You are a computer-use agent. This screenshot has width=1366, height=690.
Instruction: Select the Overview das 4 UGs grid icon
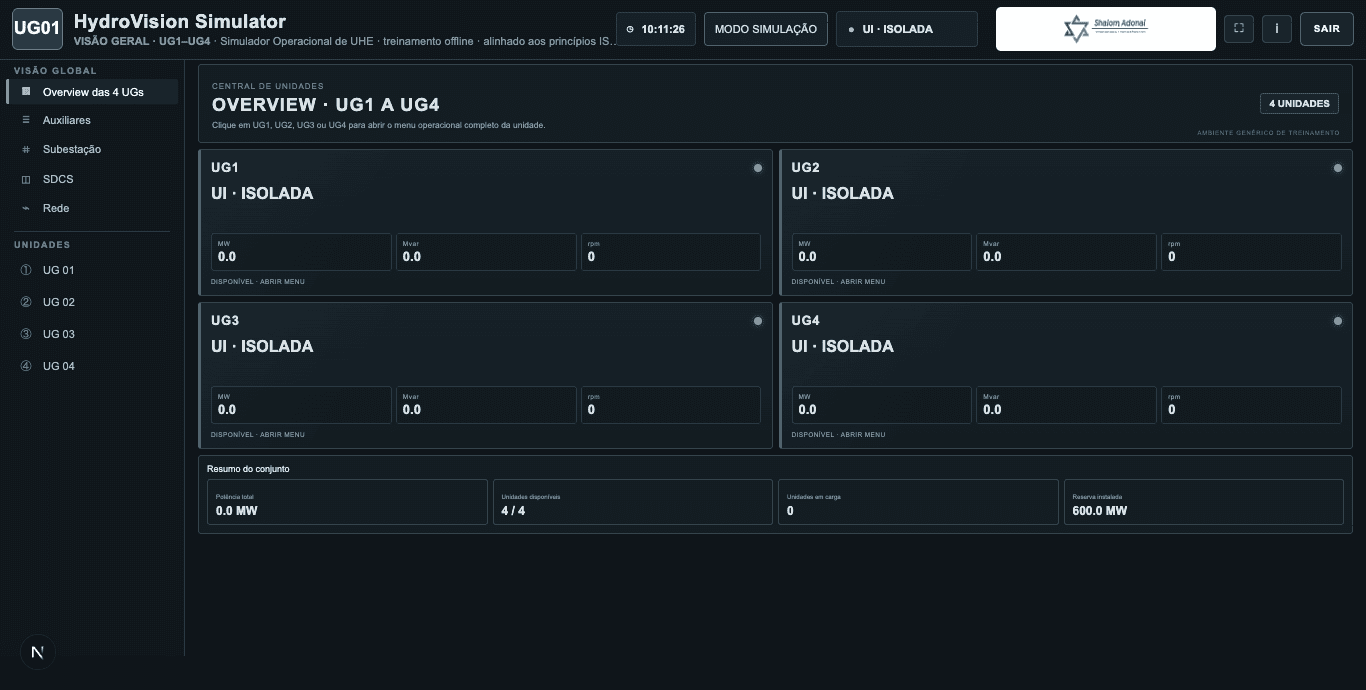pos(26,91)
